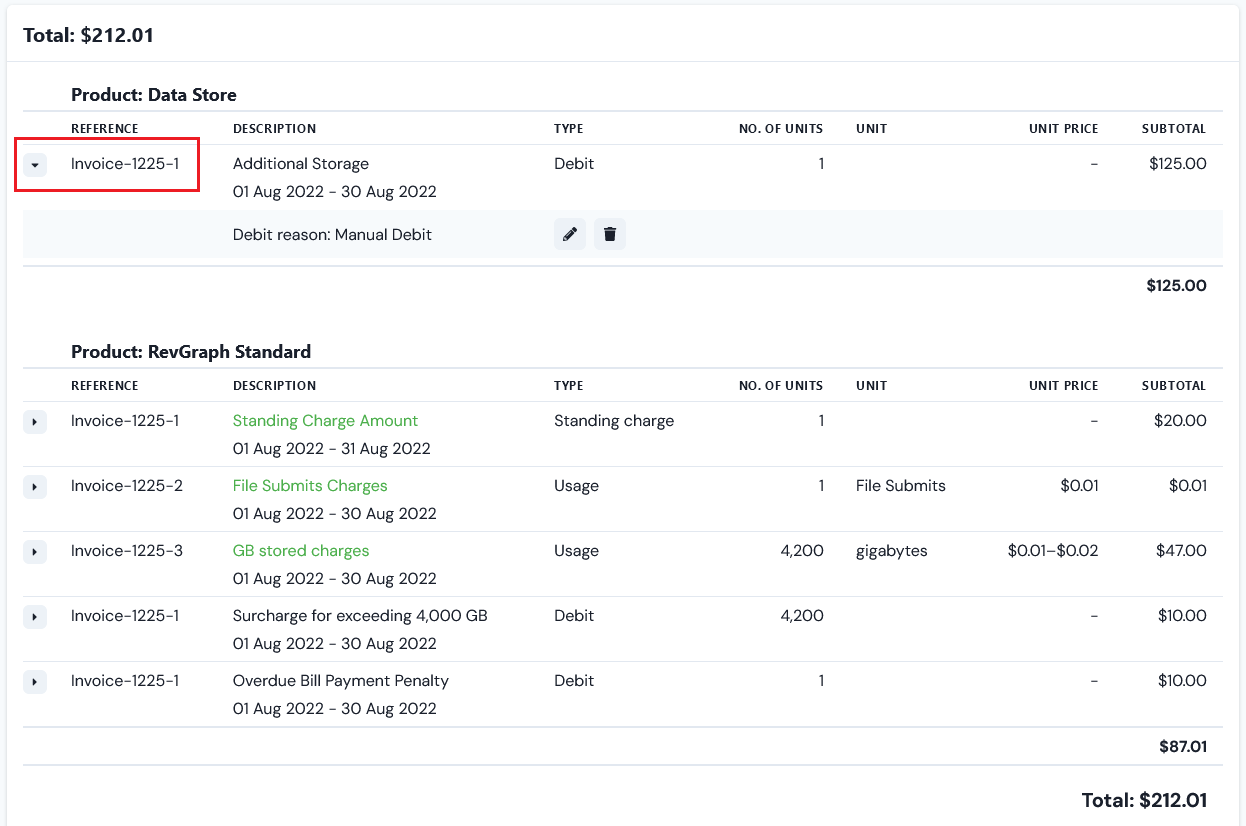Click the REFERENCE column header
Viewport: 1246px width, 826px height.
(104, 128)
